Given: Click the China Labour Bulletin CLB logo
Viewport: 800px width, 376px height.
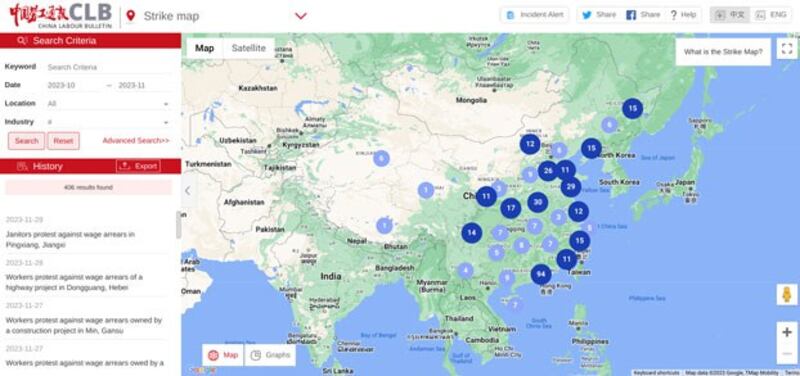Looking at the screenshot, I should pyautogui.click(x=60, y=15).
